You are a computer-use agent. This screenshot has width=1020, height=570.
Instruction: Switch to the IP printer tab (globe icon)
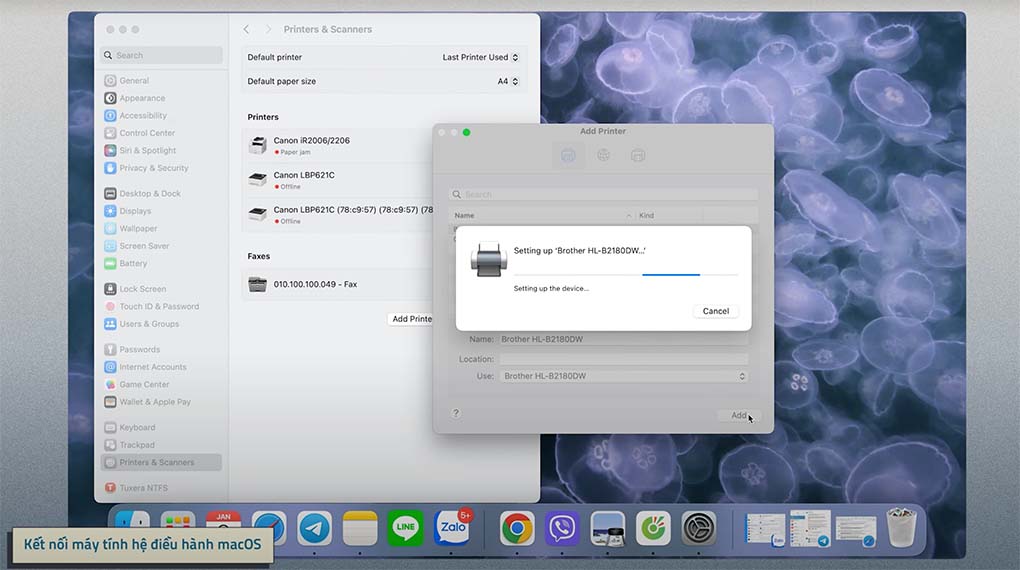[603, 155]
